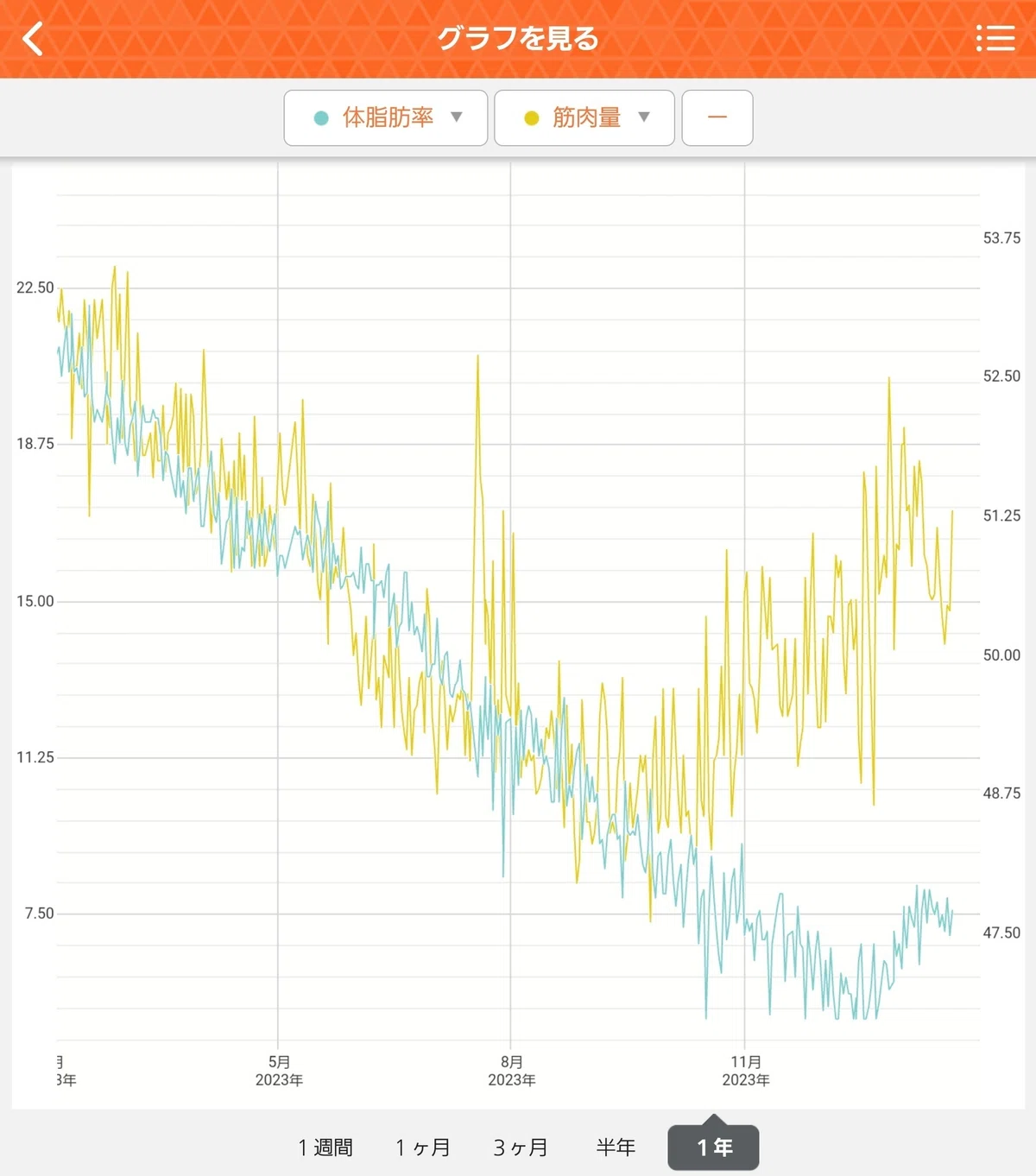Select the 3ヶ月 time range tab
The width and height of the screenshot is (1036, 1176).
pos(521,1148)
